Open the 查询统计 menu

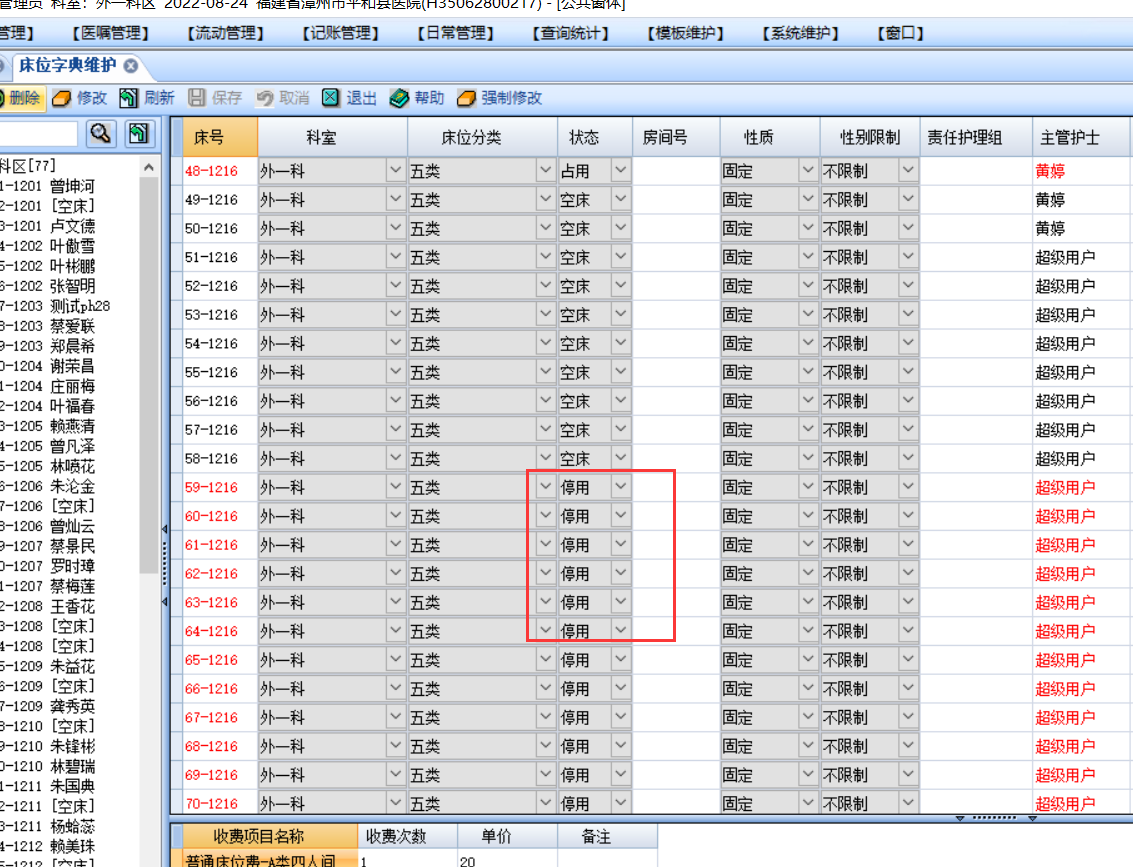tap(570, 33)
